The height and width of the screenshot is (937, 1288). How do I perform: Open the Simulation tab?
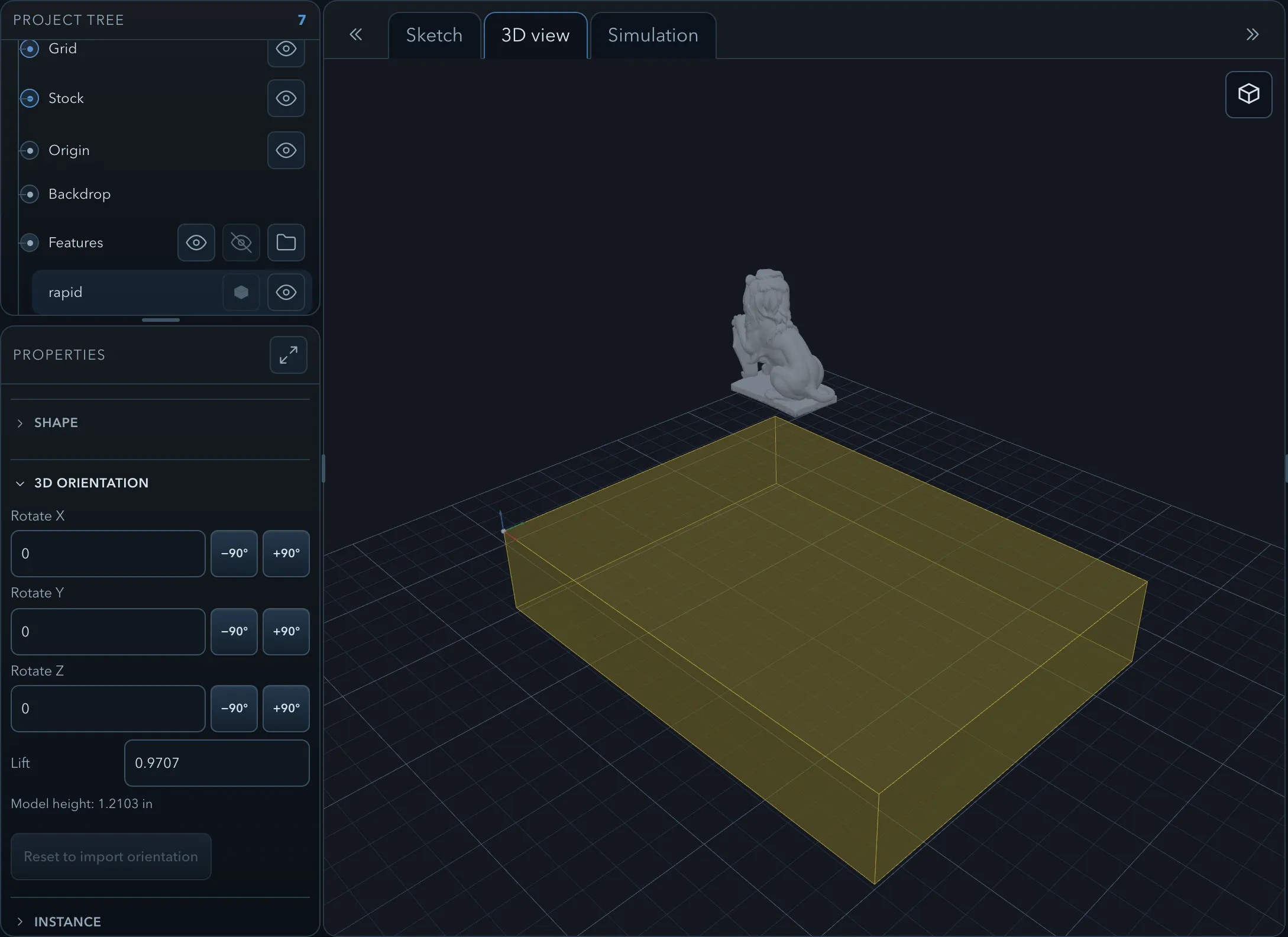[653, 35]
